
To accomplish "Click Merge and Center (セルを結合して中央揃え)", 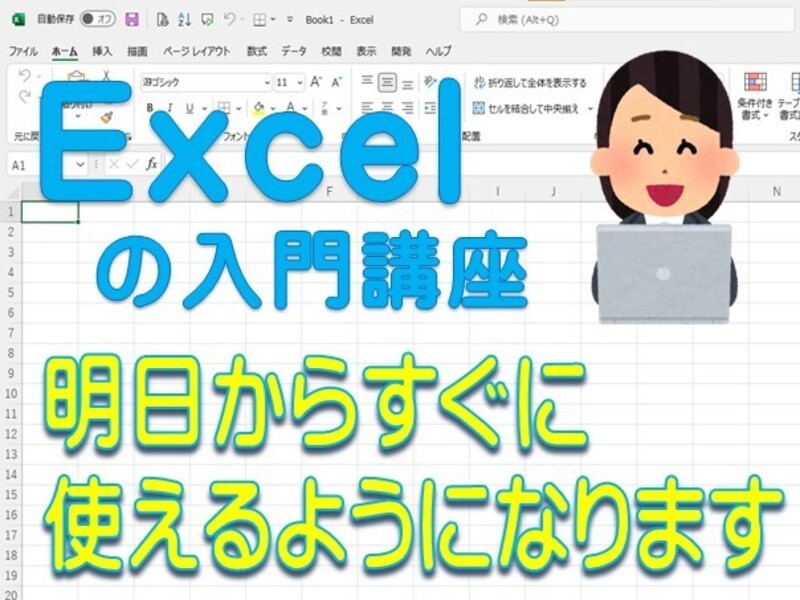I will (x=530, y=108).
